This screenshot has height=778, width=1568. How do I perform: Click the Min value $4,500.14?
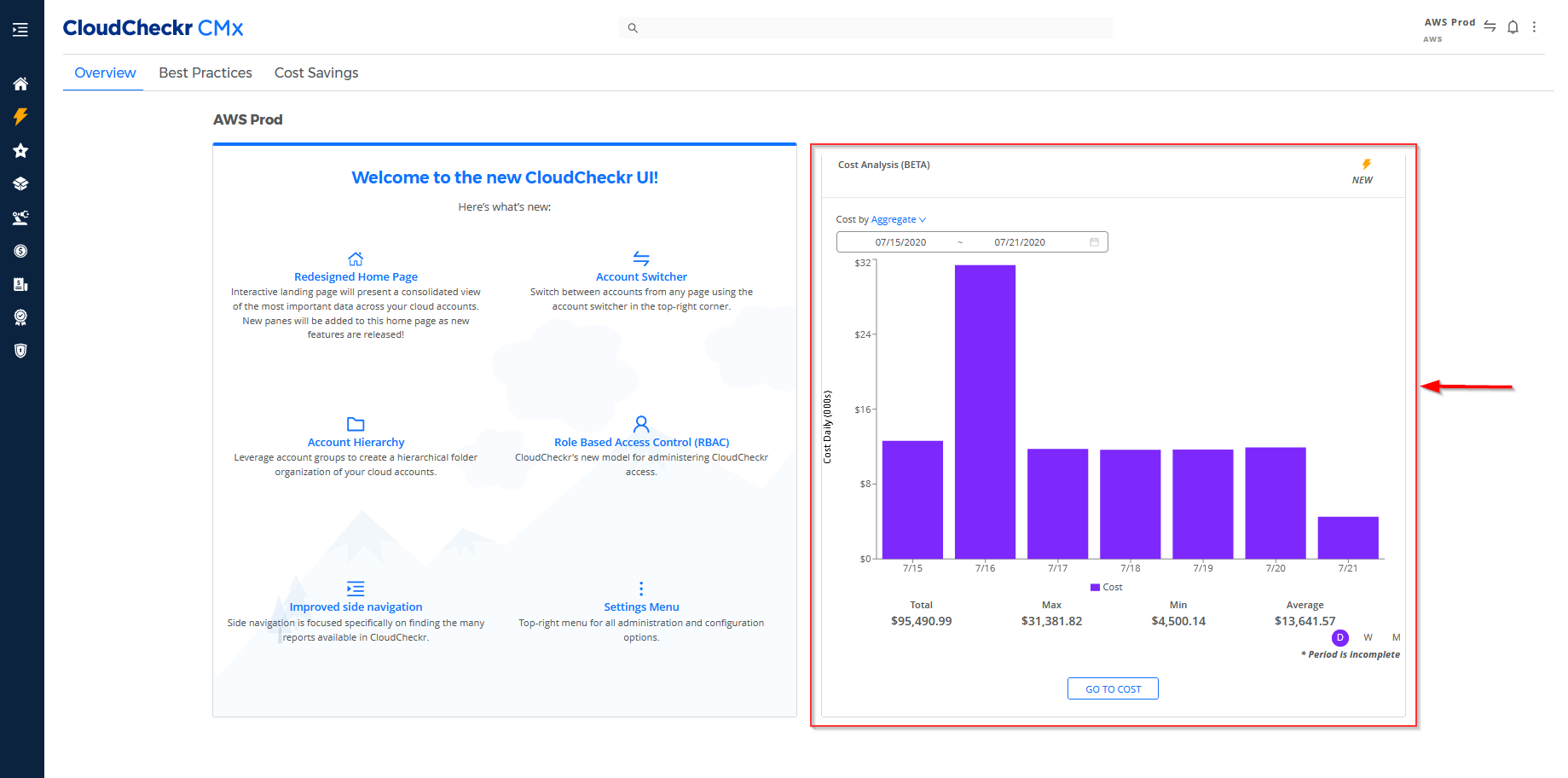click(x=1178, y=621)
